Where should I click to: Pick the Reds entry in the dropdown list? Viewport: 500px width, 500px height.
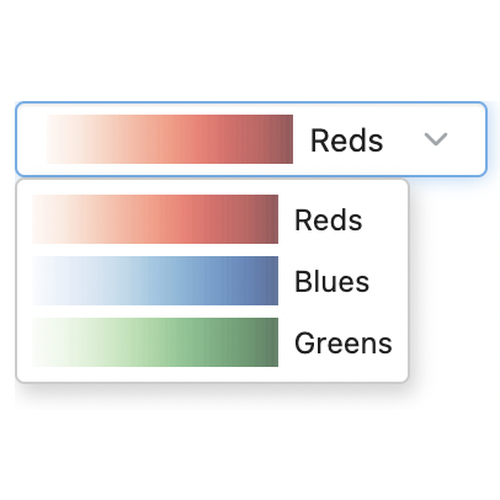point(212,219)
